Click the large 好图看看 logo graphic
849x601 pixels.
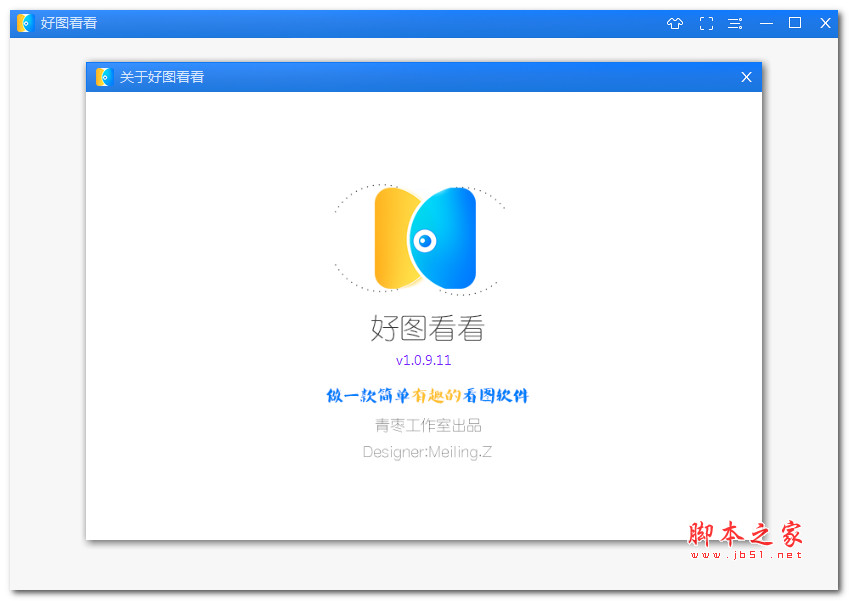click(x=424, y=238)
